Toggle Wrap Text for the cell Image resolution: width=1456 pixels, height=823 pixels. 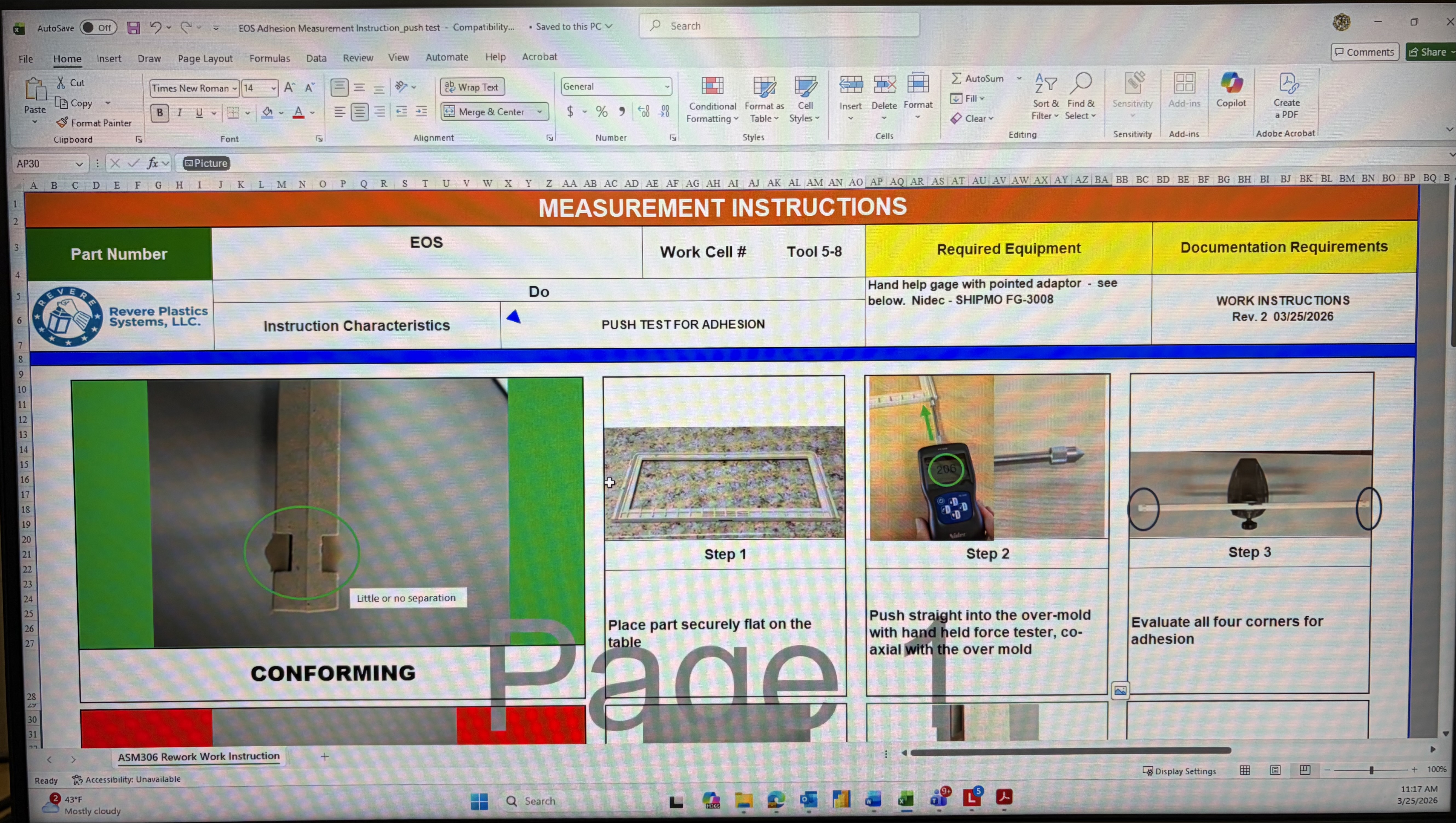point(472,87)
